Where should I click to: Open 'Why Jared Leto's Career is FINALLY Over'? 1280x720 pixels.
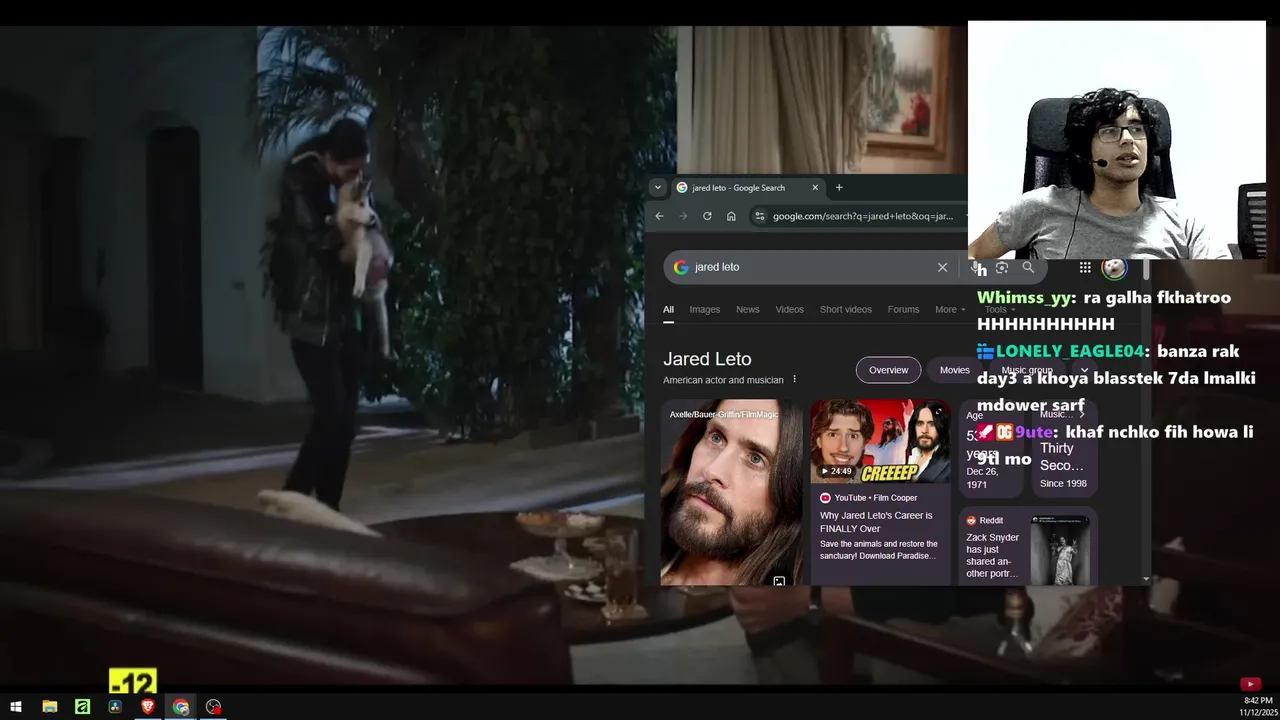point(876,522)
